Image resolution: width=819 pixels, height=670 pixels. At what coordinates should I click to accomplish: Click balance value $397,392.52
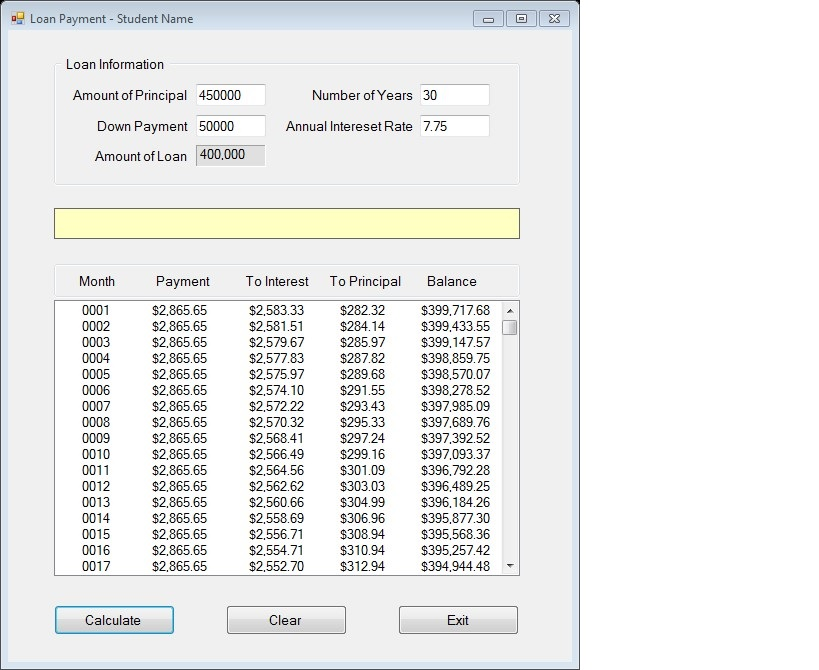click(x=455, y=438)
